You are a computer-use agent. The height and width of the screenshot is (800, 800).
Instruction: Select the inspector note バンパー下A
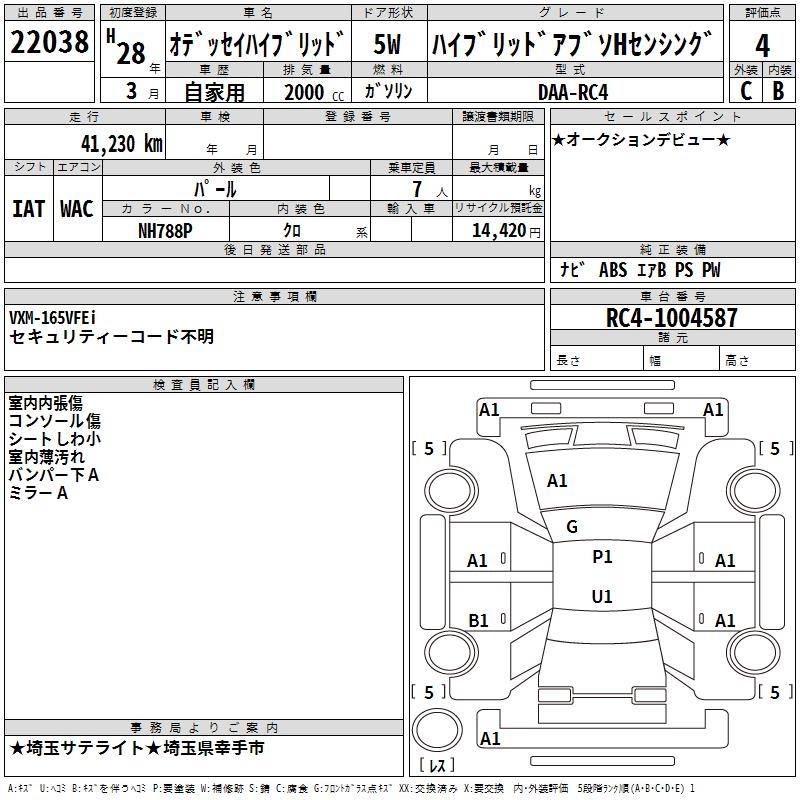point(54,474)
